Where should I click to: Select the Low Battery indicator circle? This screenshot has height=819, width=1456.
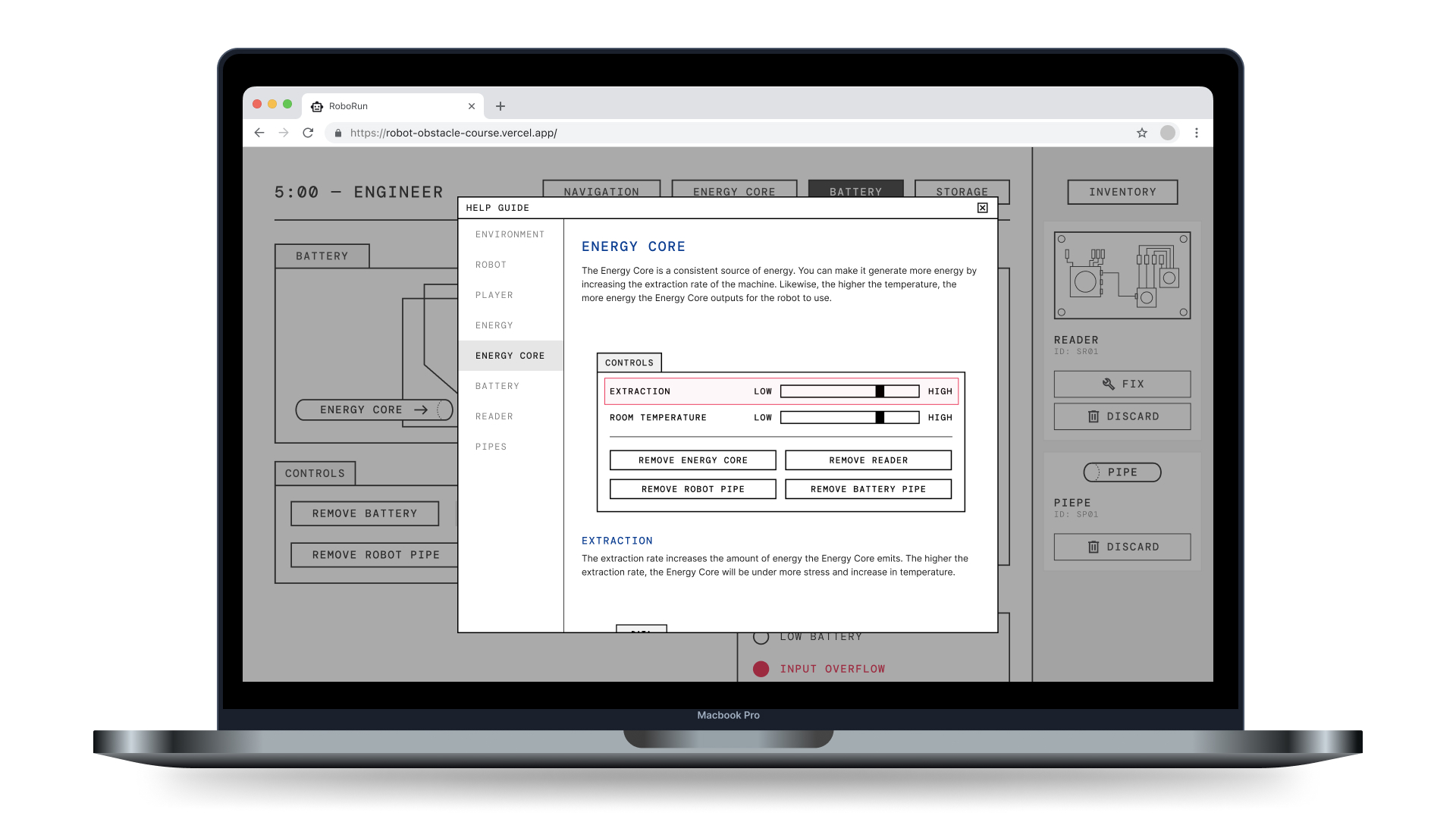[761, 637]
